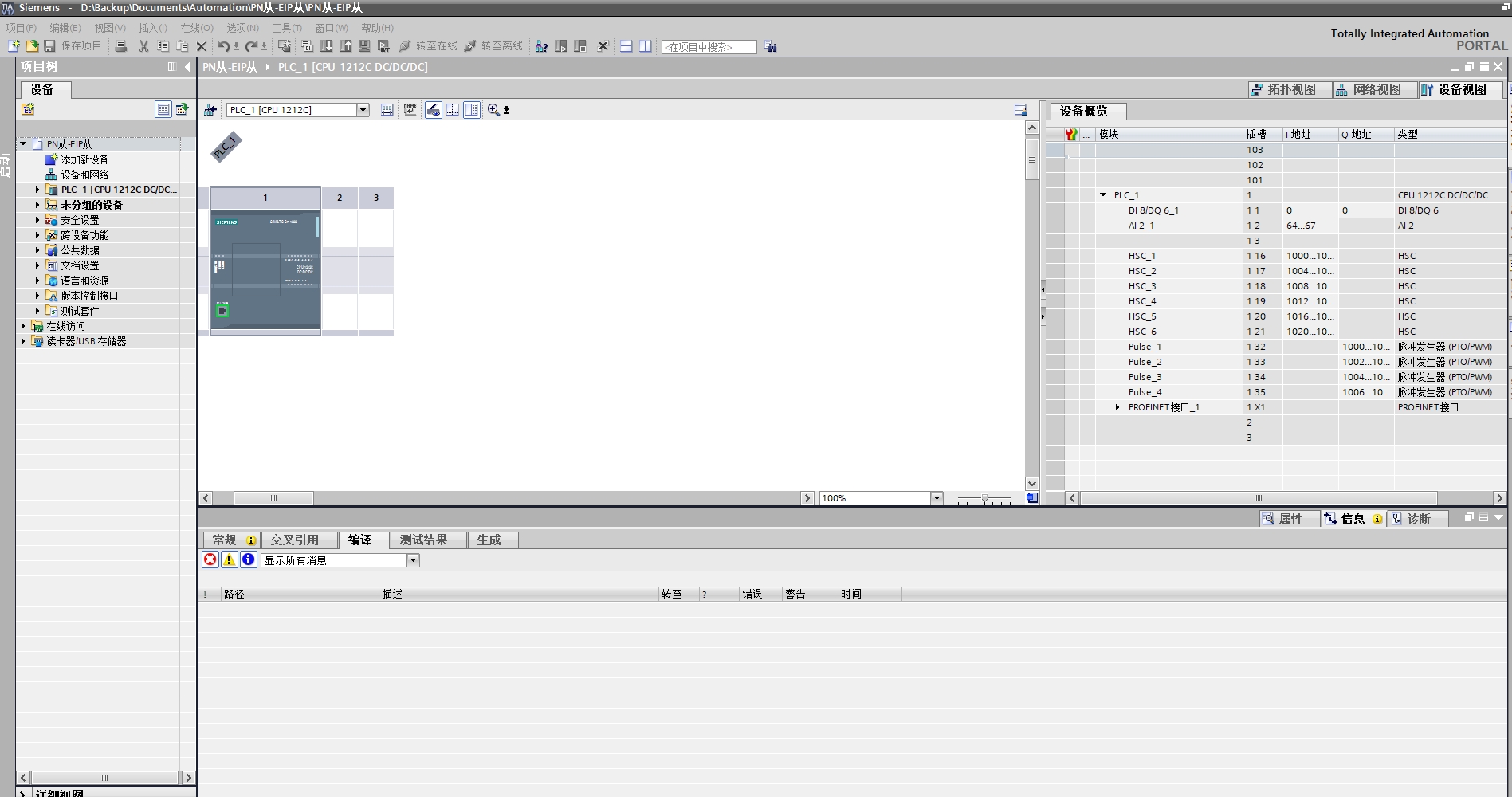Open the 项目(P) menu
Screen dimensions: 1512x797
pos(22,28)
